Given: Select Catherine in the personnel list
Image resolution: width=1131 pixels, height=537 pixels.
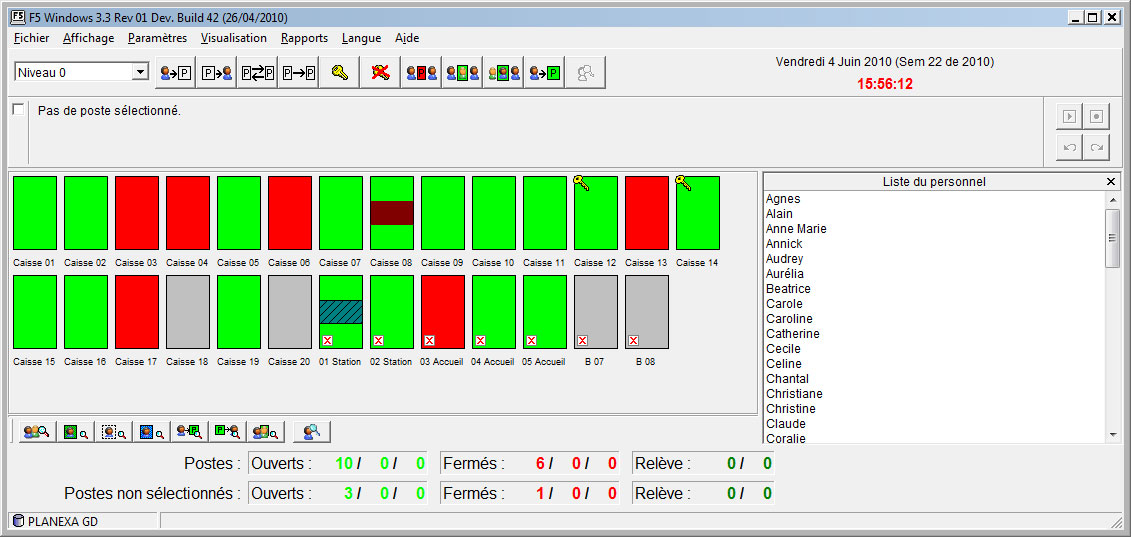Looking at the screenshot, I should (x=793, y=333).
